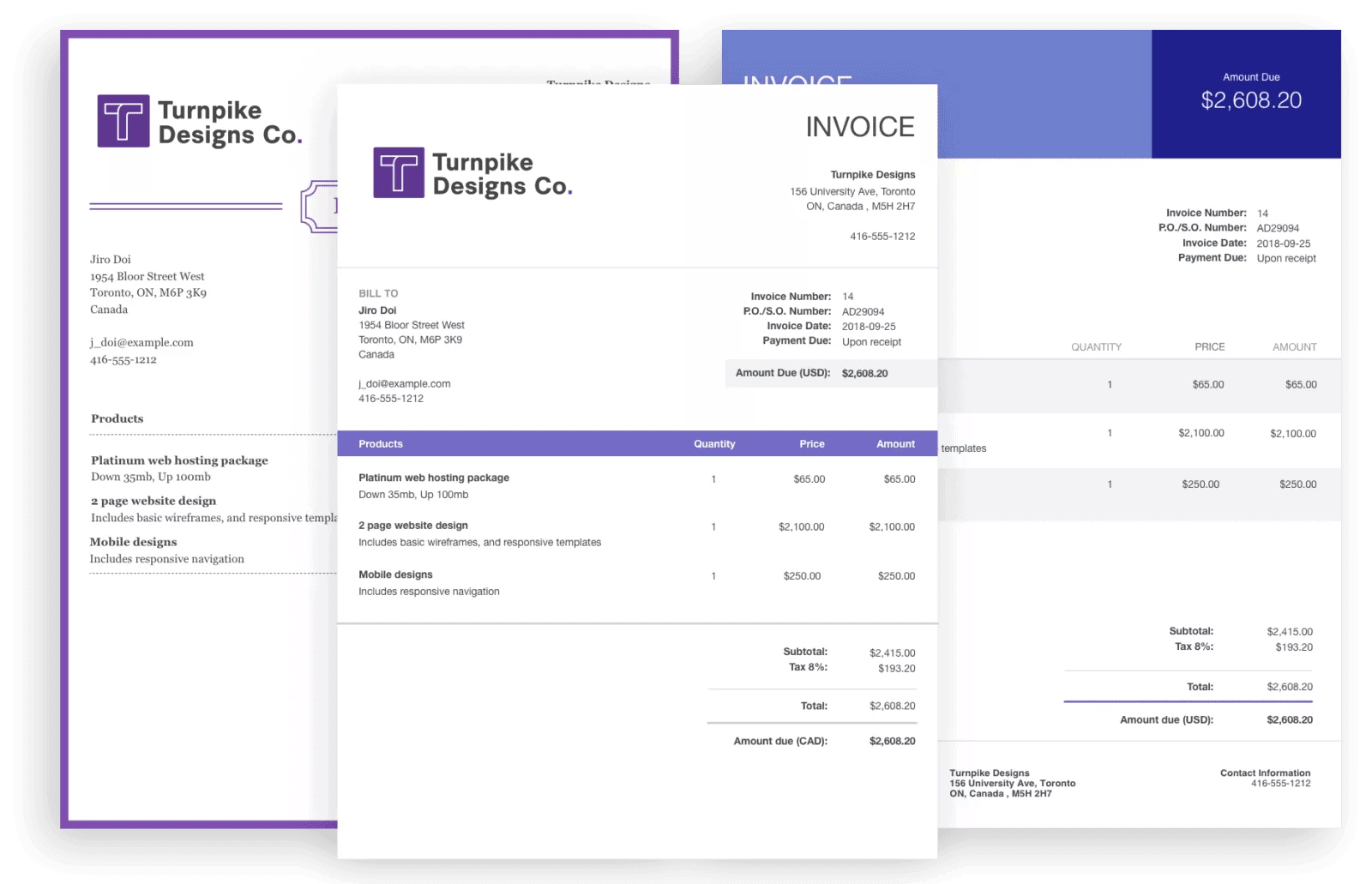
Task: Click the 'Subtotal:' label on the center invoice
Action: pos(805,652)
